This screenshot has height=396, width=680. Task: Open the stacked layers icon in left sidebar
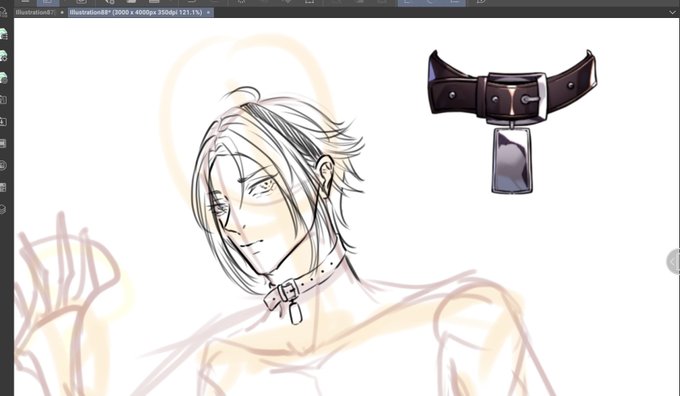pos(3,209)
